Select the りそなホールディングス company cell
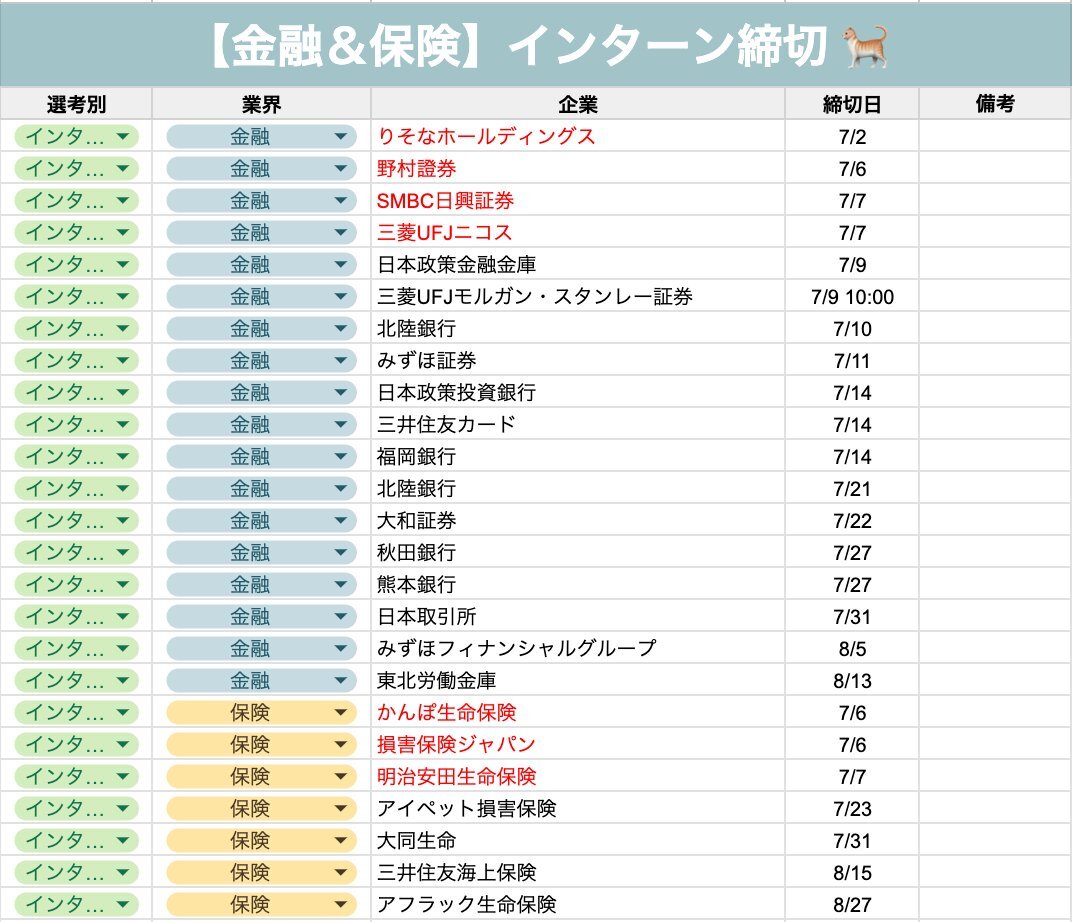1072x922 pixels. 578,137
